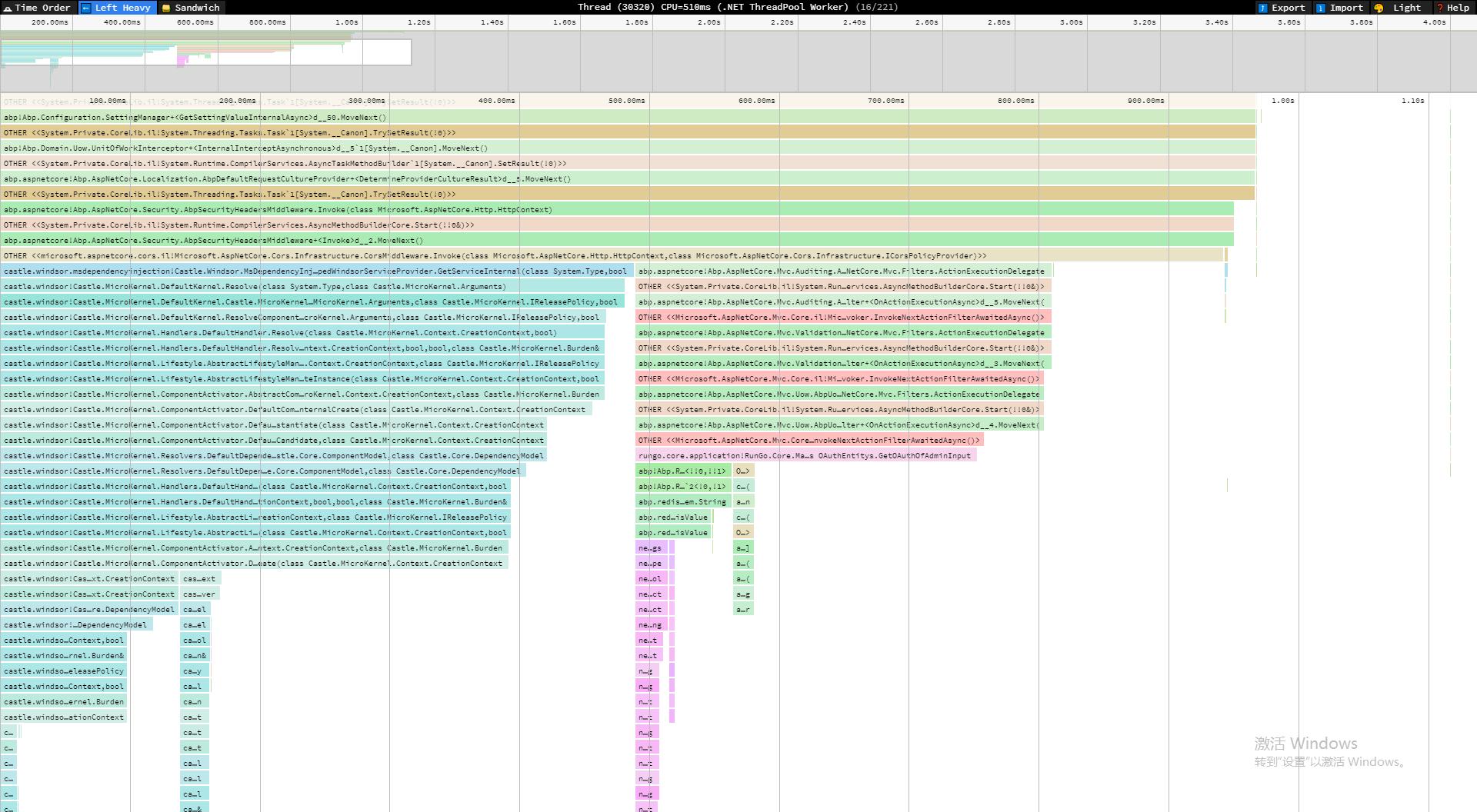1477x812 pixels.
Task: Select the Left Heavy view tab
Action: click(117, 8)
